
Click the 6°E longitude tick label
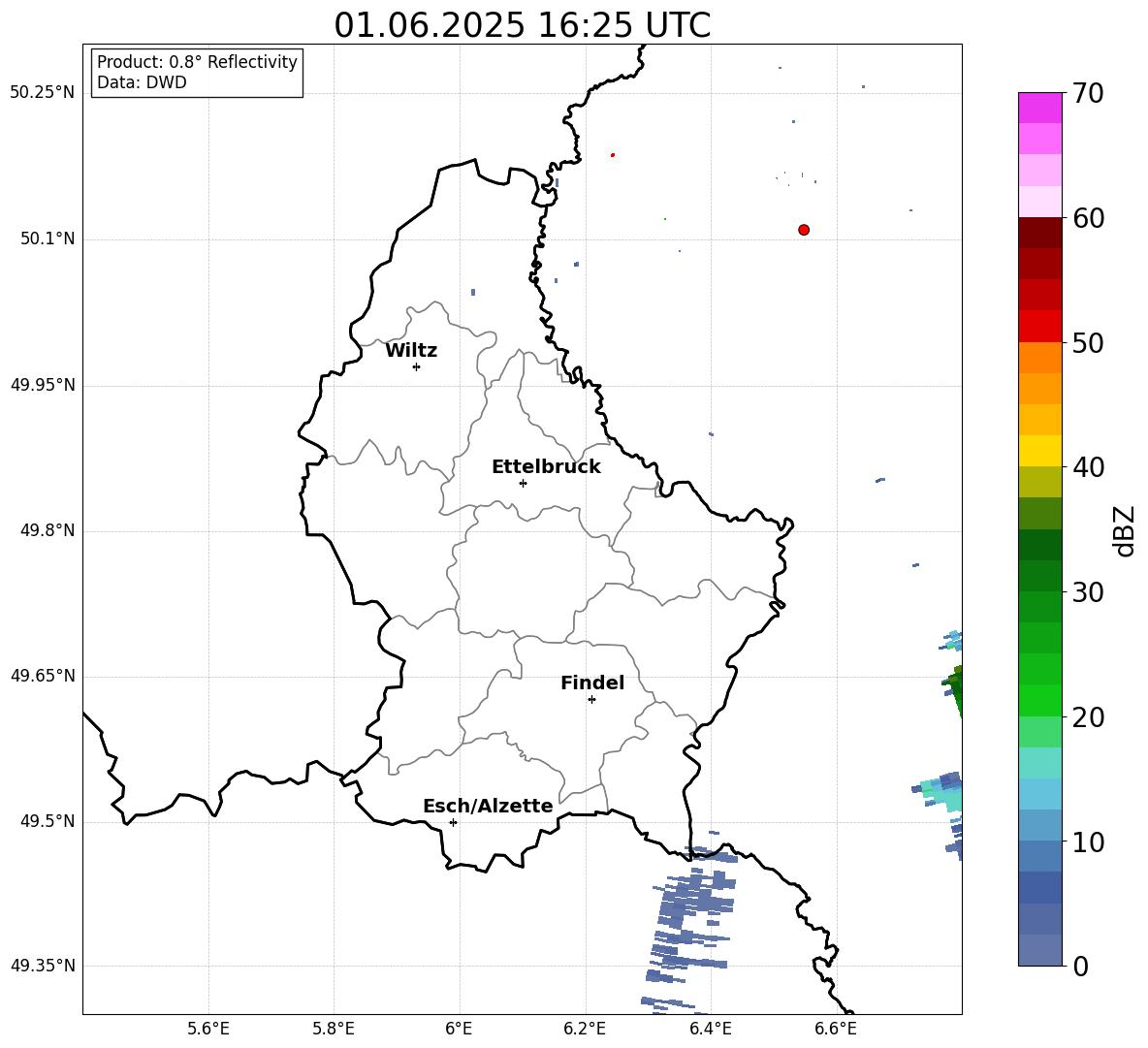pos(459,1029)
